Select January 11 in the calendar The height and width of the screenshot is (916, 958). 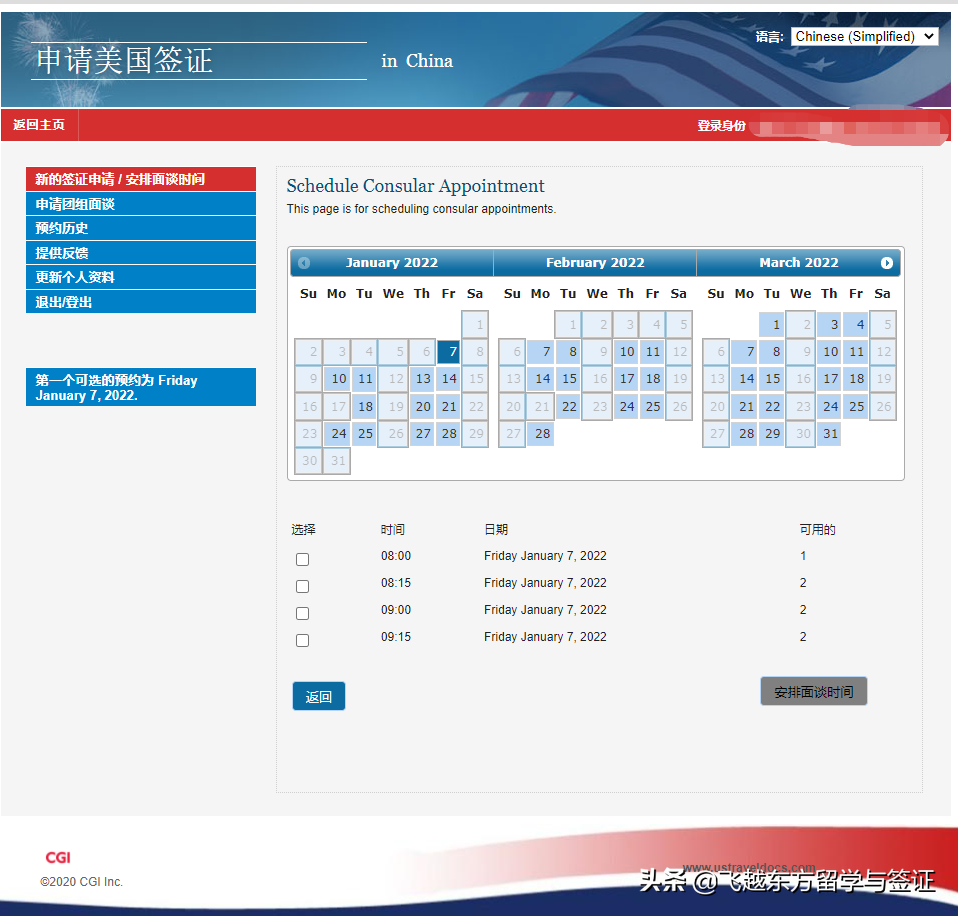point(364,379)
